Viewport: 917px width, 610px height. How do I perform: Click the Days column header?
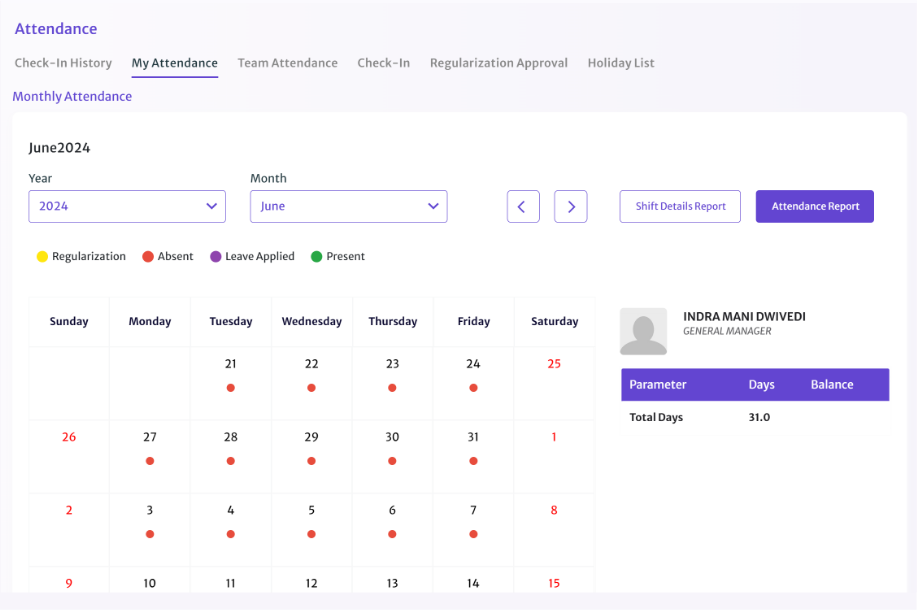point(761,384)
